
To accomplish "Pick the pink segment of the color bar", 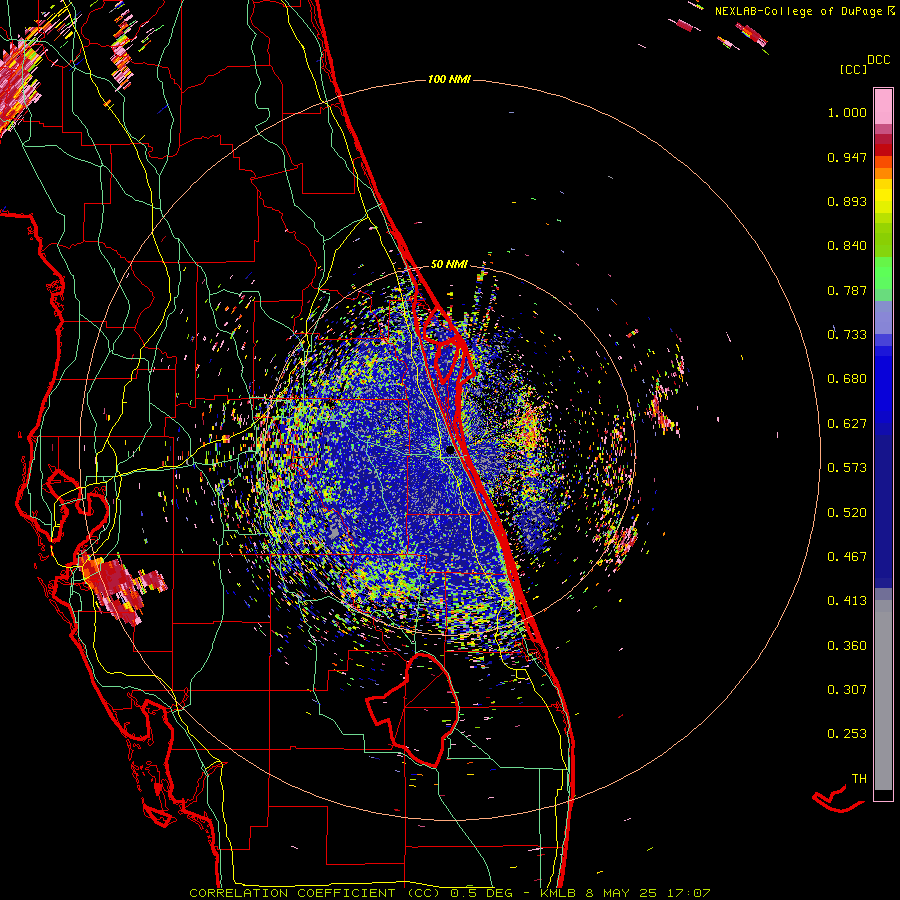I will [883, 107].
